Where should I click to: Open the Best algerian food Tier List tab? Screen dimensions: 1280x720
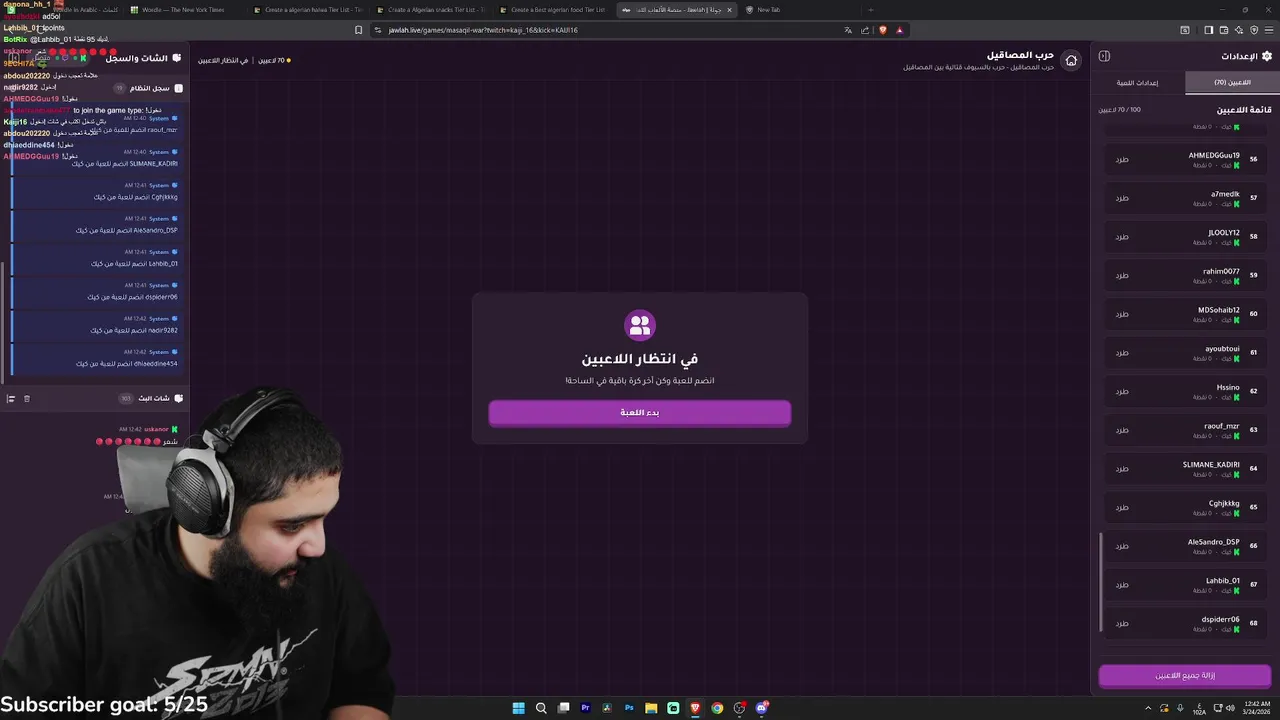tap(553, 10)
